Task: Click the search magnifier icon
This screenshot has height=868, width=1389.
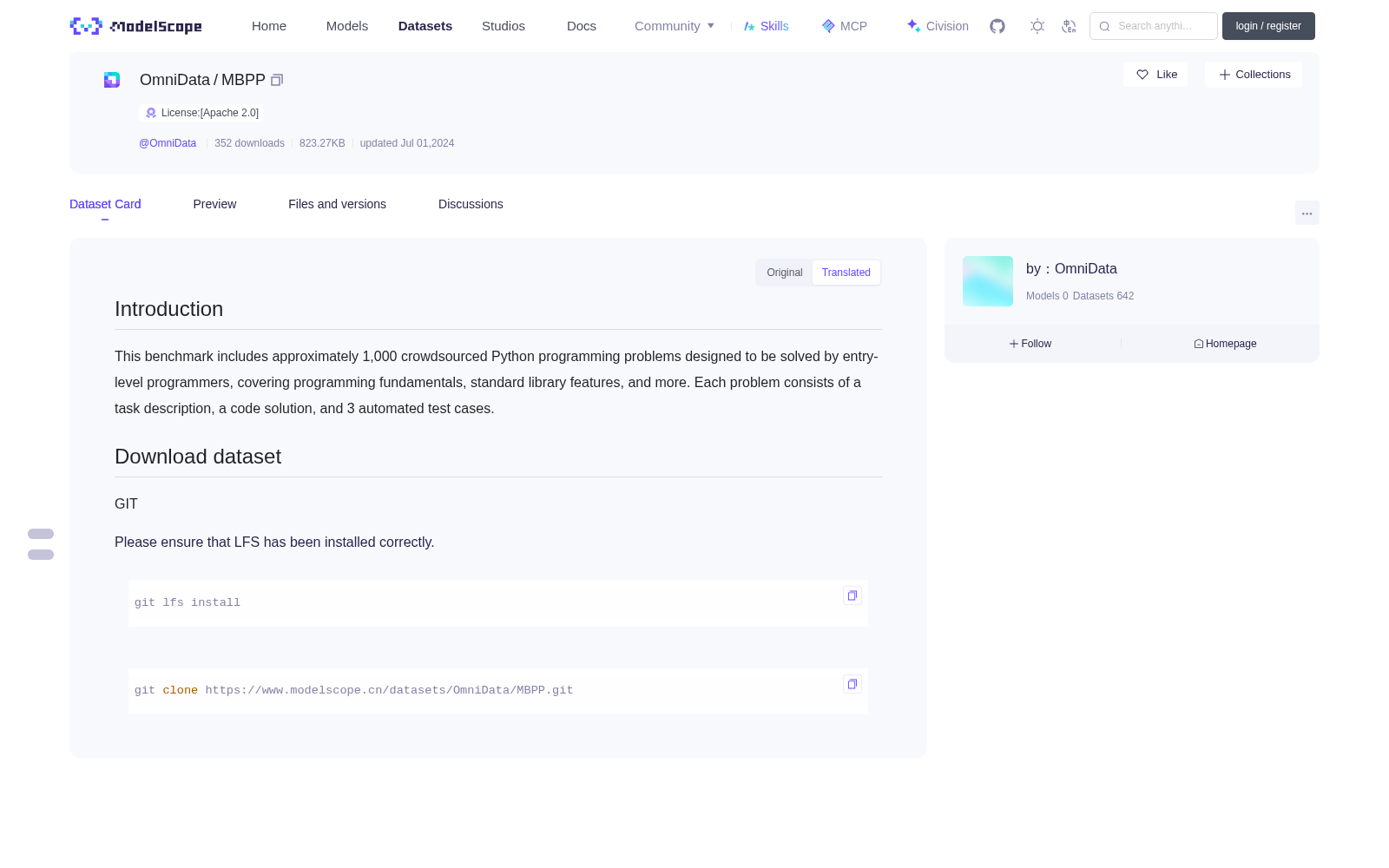Action: tap(1104, 26)
